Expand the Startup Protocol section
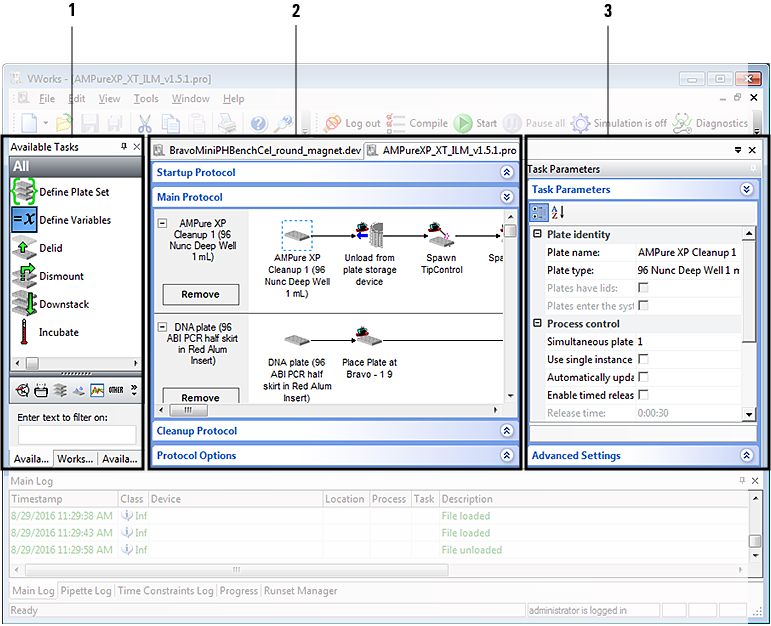 tap(507, 172)
